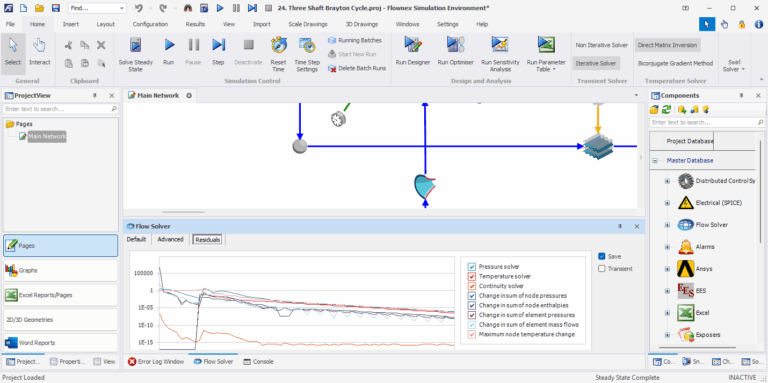Click the blue info icon at top right
Viewport: 768px width, 383px height.
(758, 24)
